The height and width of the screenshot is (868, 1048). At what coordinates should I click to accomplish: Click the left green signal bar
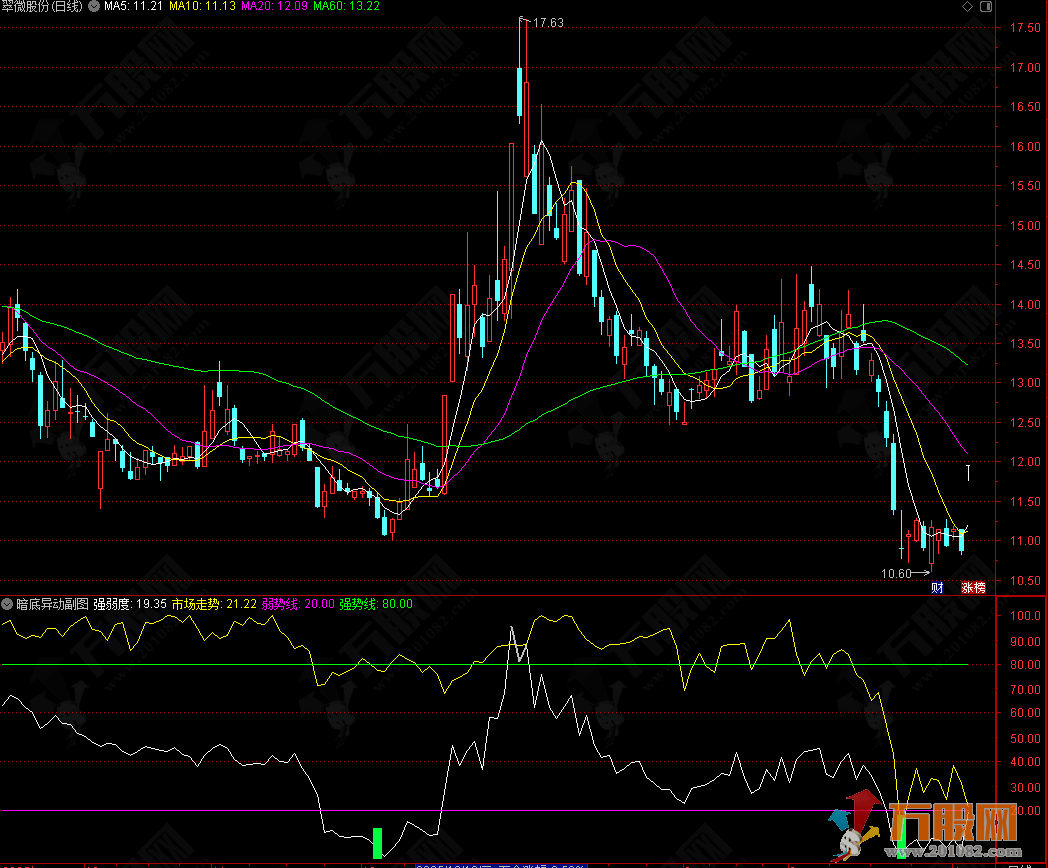377,842
